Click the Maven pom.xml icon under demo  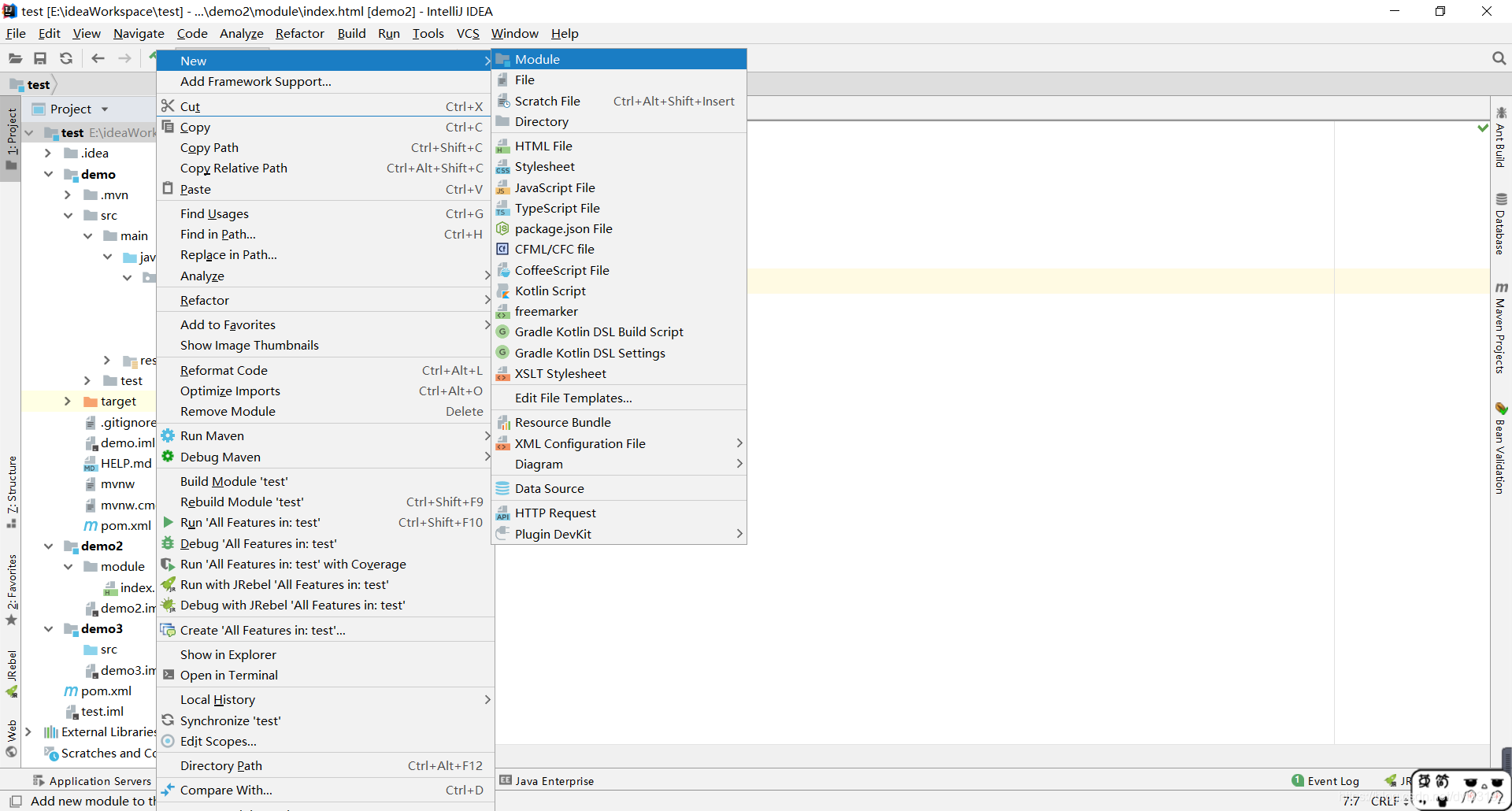point(91,525)
